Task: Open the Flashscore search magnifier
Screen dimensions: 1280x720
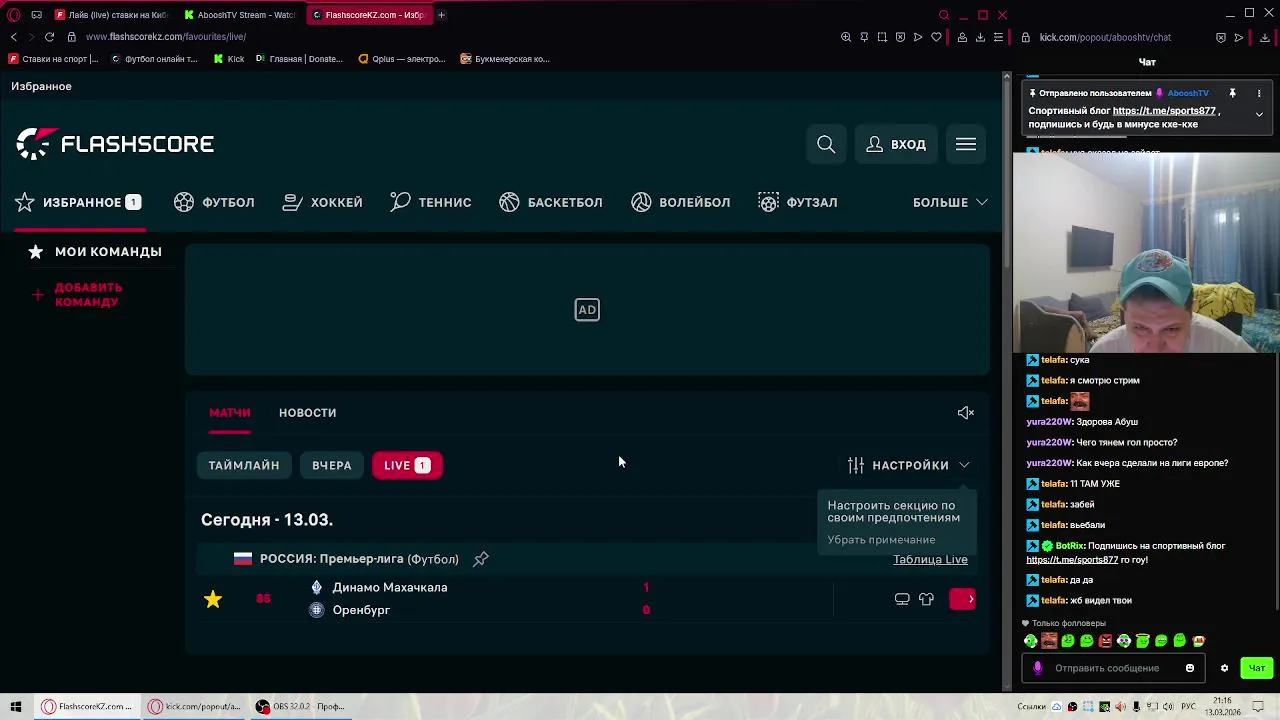Action: click(826, 145)
